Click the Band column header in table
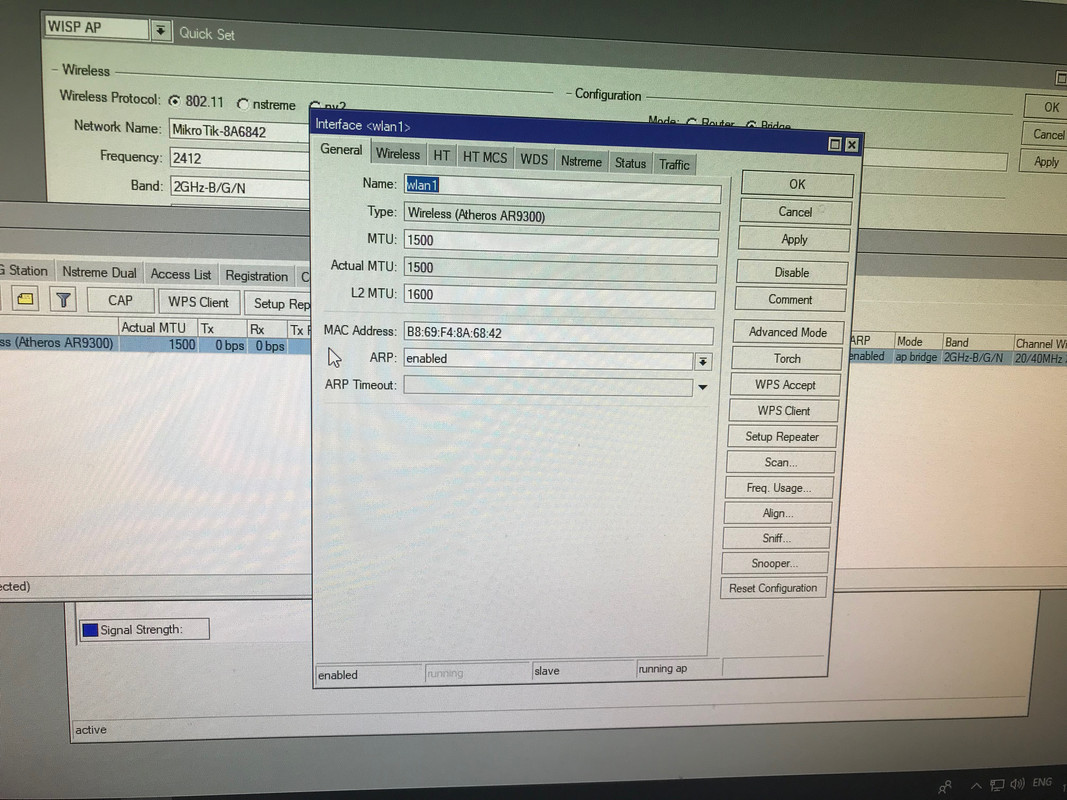 (976, 342)
